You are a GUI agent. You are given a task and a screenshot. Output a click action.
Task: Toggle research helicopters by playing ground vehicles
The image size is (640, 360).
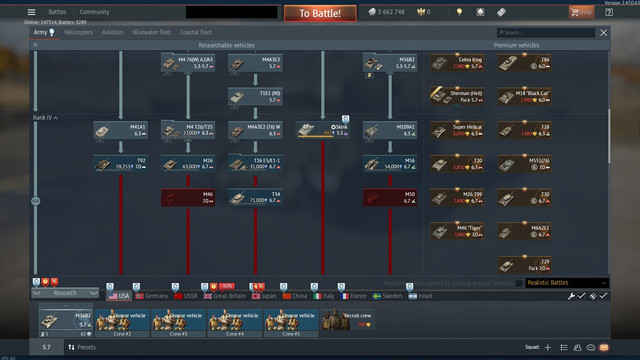pyautogui.click(x=519, y=283)
